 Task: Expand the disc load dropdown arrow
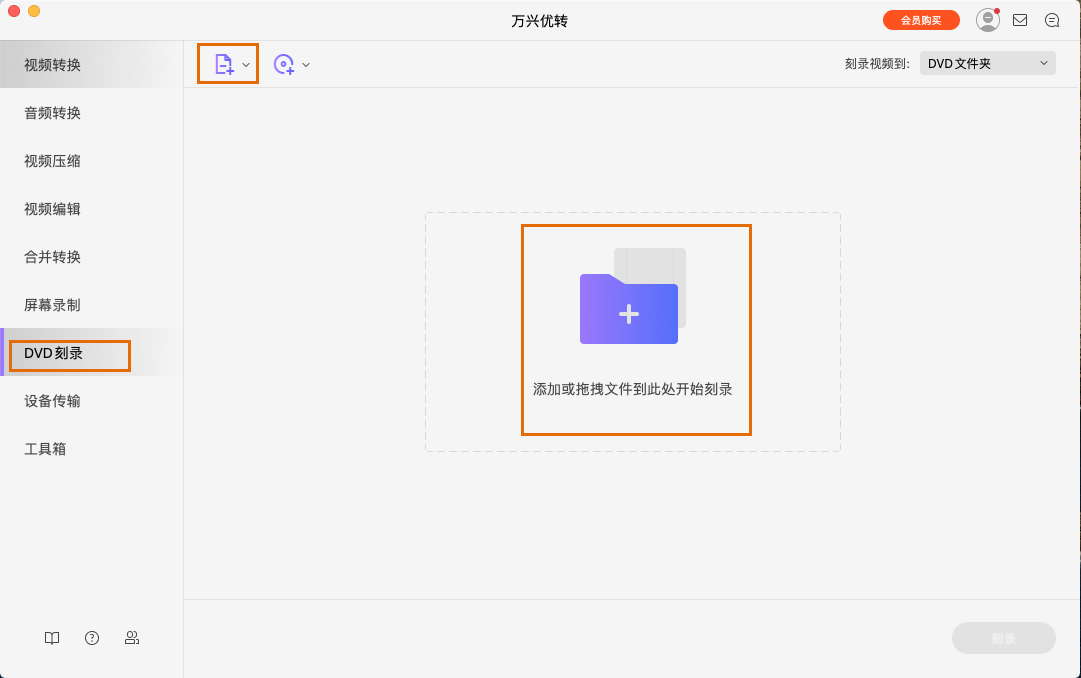(x=306, y=62)
